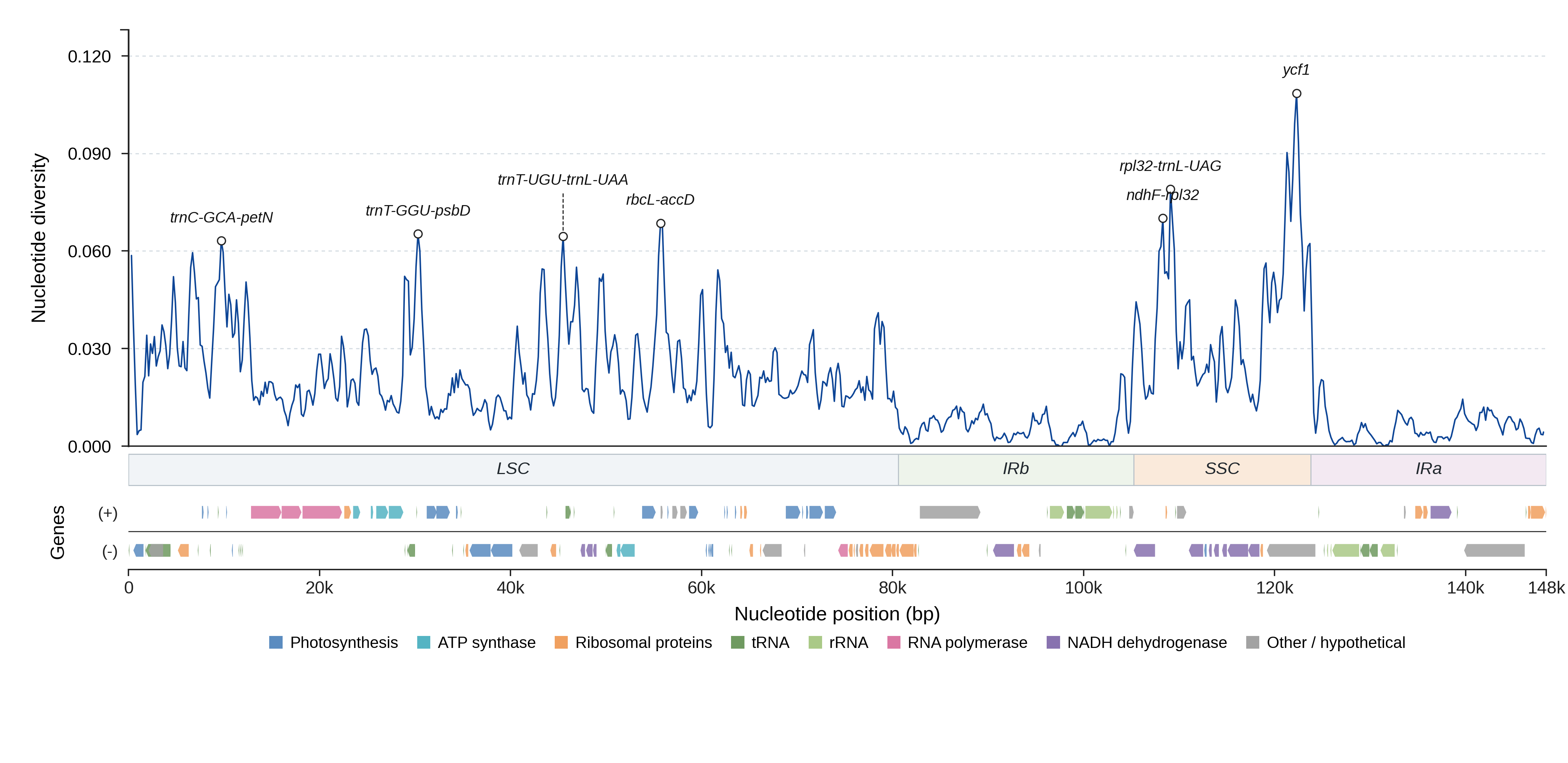Click the 'Photosynthesis' legend label
The image size is (1568, 763).
tap(344, 642)
